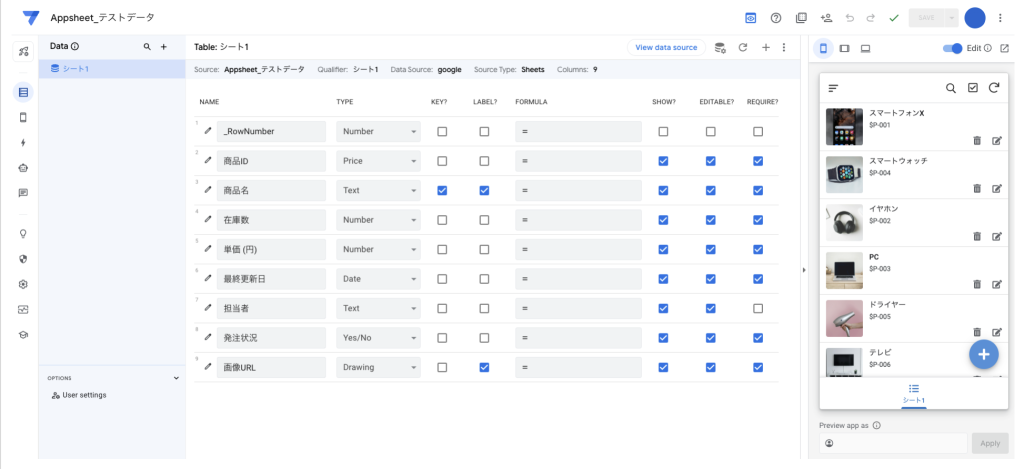Toggle the KEY checkbox for 商品ID
1024x469 pixels.
[442, 161]
